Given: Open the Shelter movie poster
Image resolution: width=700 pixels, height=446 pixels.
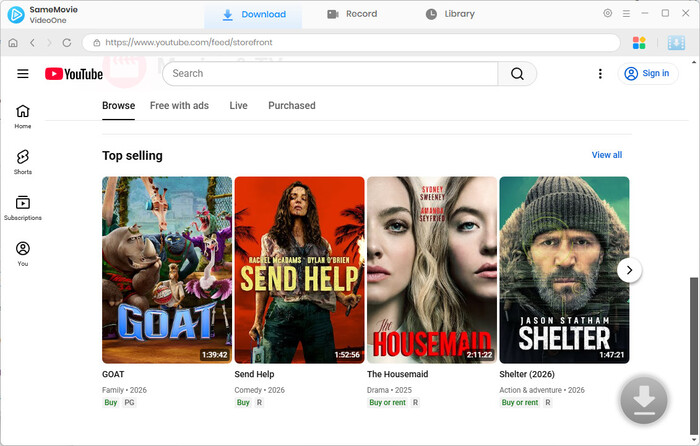Looking at the screenshot, I should click(x=564, y=270).
